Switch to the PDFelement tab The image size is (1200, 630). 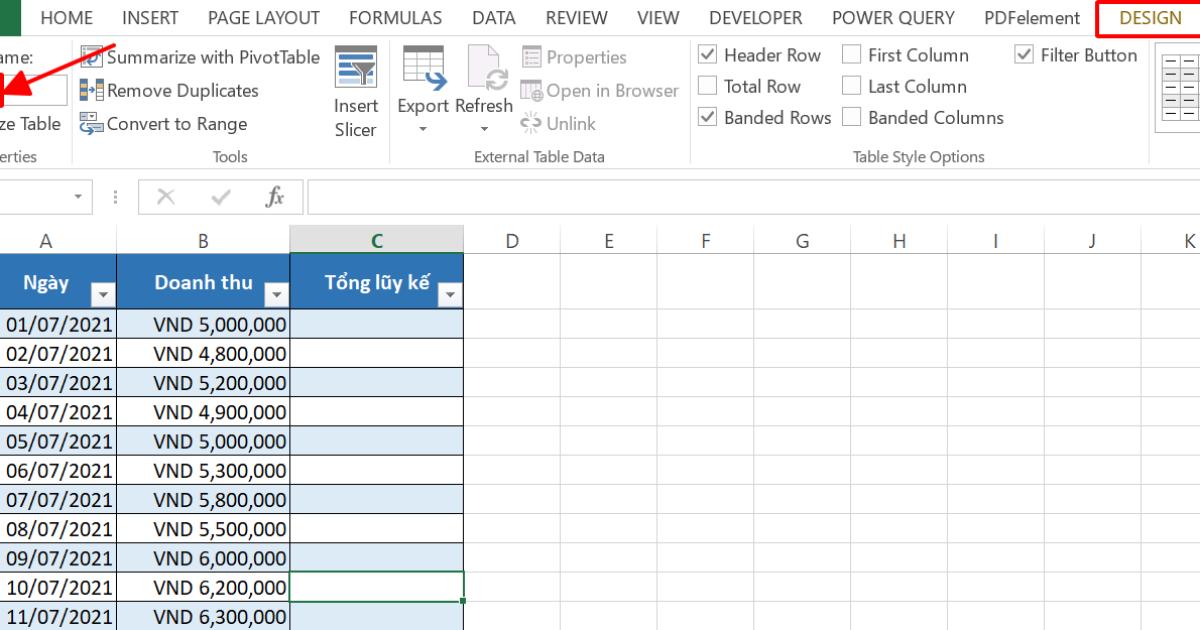pyautogui.click(x=1031, y=17)
